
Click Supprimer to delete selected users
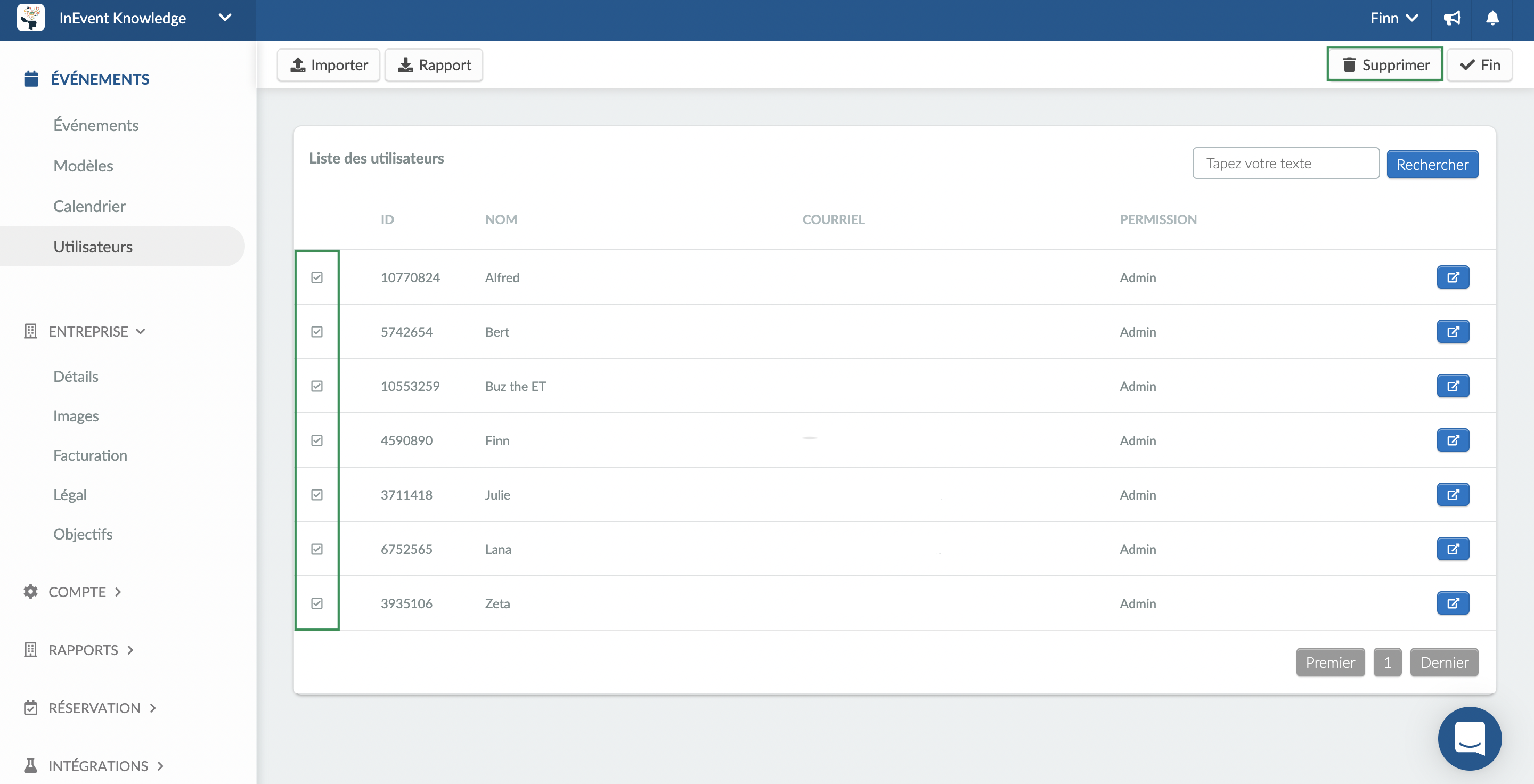point(1384,64)
